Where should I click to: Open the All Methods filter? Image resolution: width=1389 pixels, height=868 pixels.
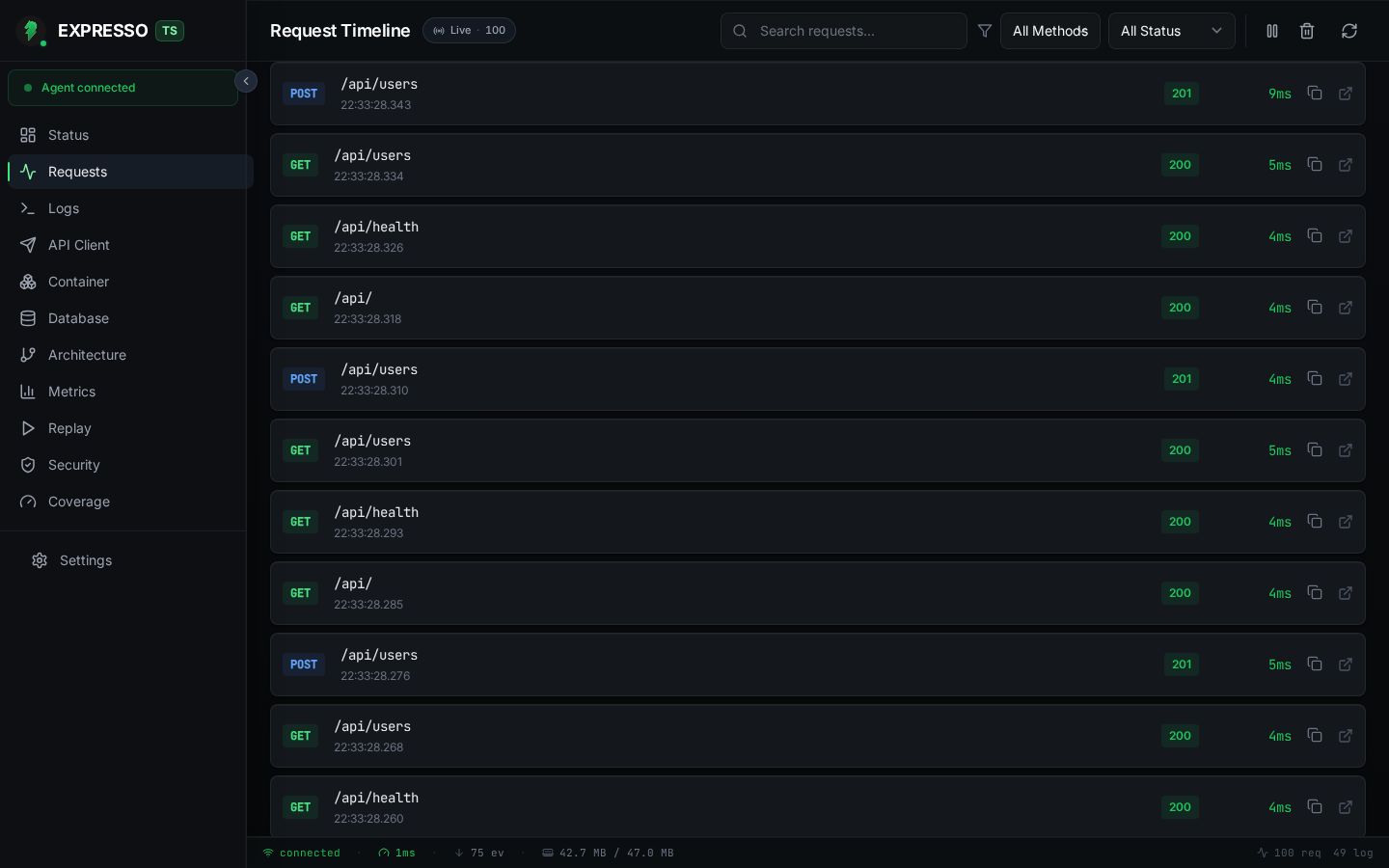click(x=1050, y=31)
